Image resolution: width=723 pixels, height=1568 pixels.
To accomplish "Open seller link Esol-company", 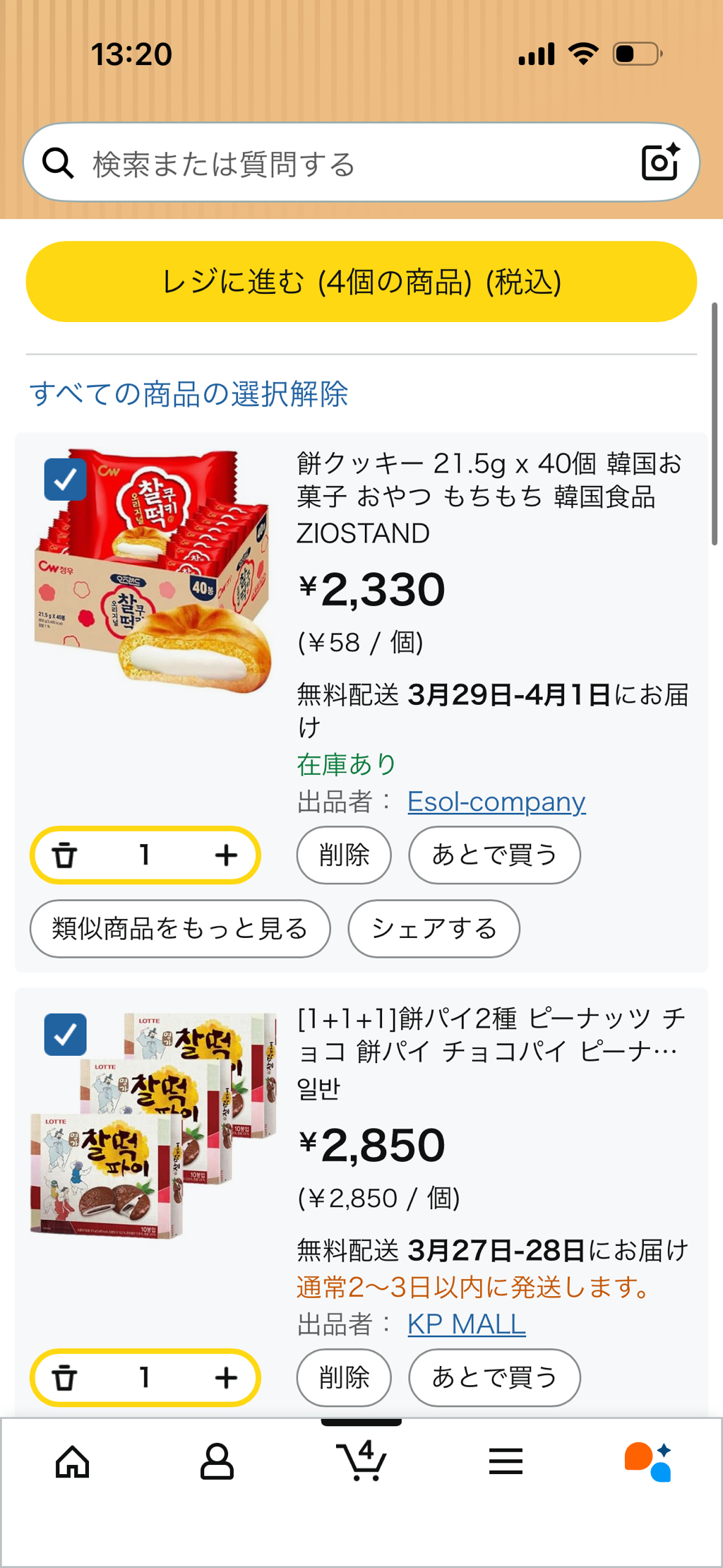I will pos(496,802).
